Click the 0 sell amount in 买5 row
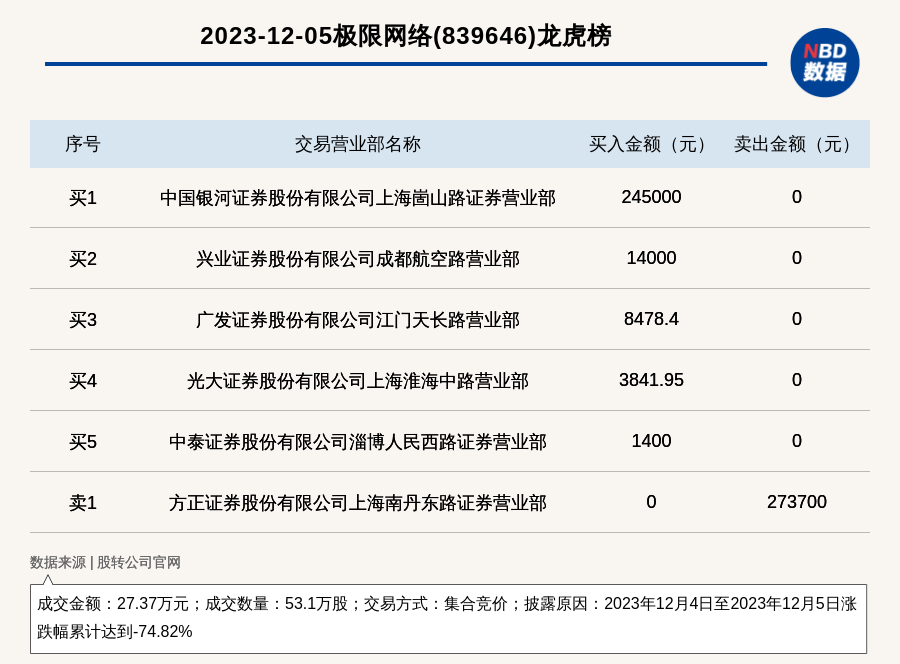900x664 pixels. [x=797, y=441]
